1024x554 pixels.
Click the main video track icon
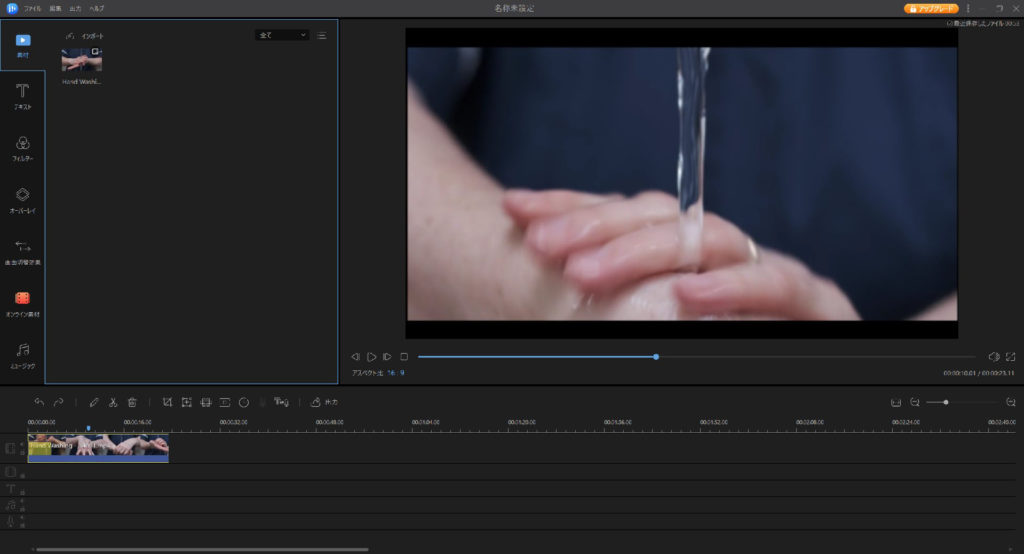pyautogui.click(x=10, y=449)
